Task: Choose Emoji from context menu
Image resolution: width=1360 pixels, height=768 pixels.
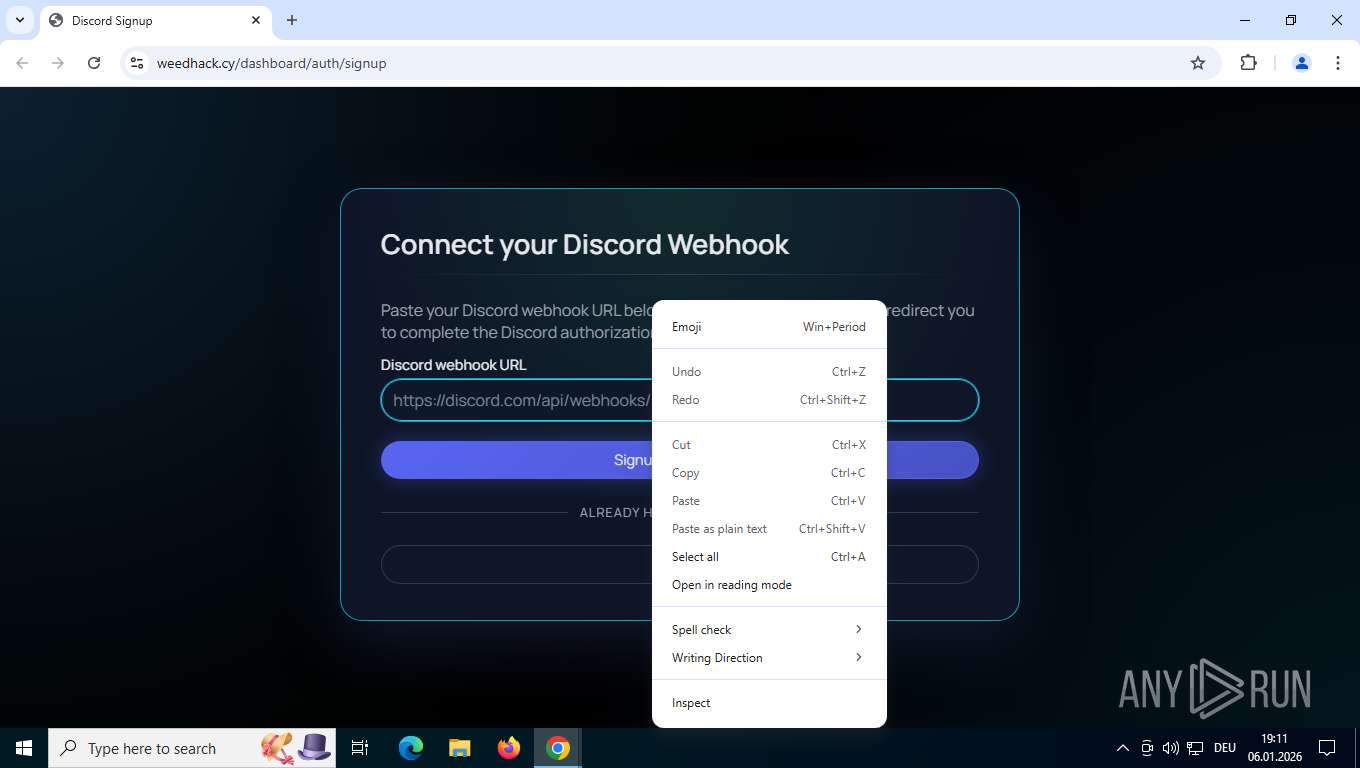Action: click(769, 327)
